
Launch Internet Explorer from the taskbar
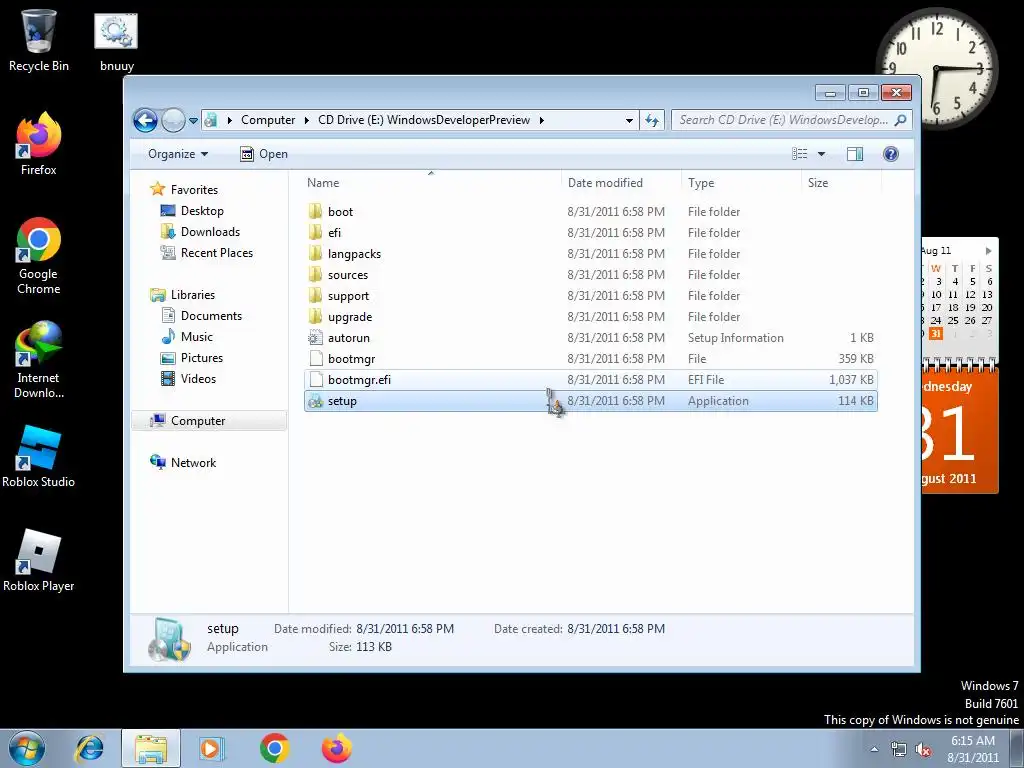pos(89,748)
